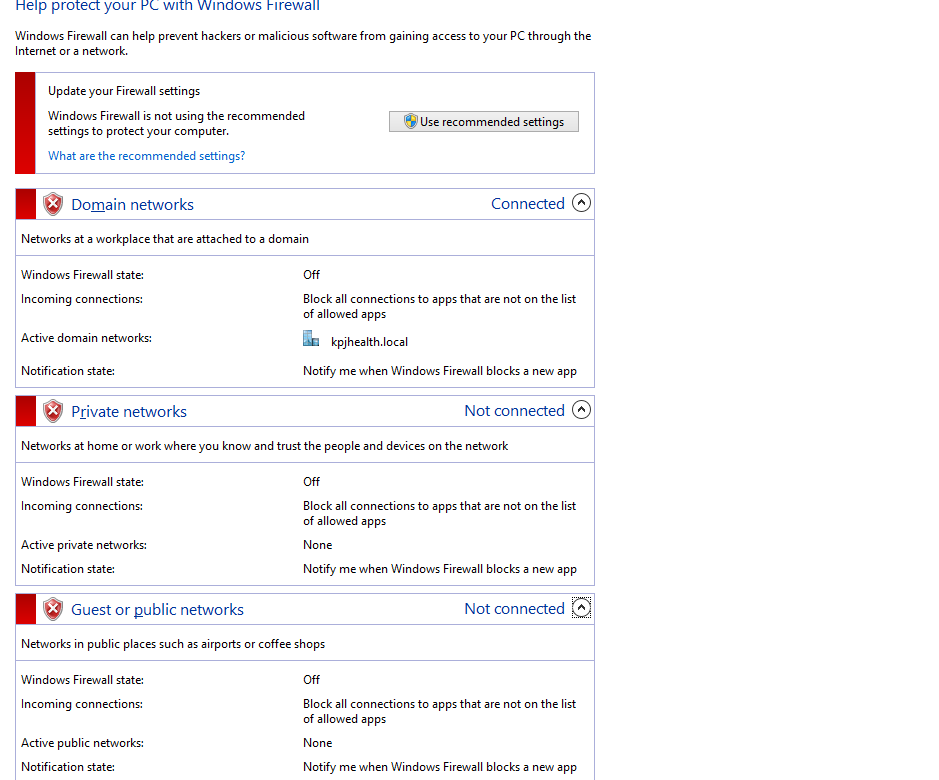Click 'Networks at a workplace that are attached' description
The height and width of the screenshot is (780, 939).
tap(165, 239)
